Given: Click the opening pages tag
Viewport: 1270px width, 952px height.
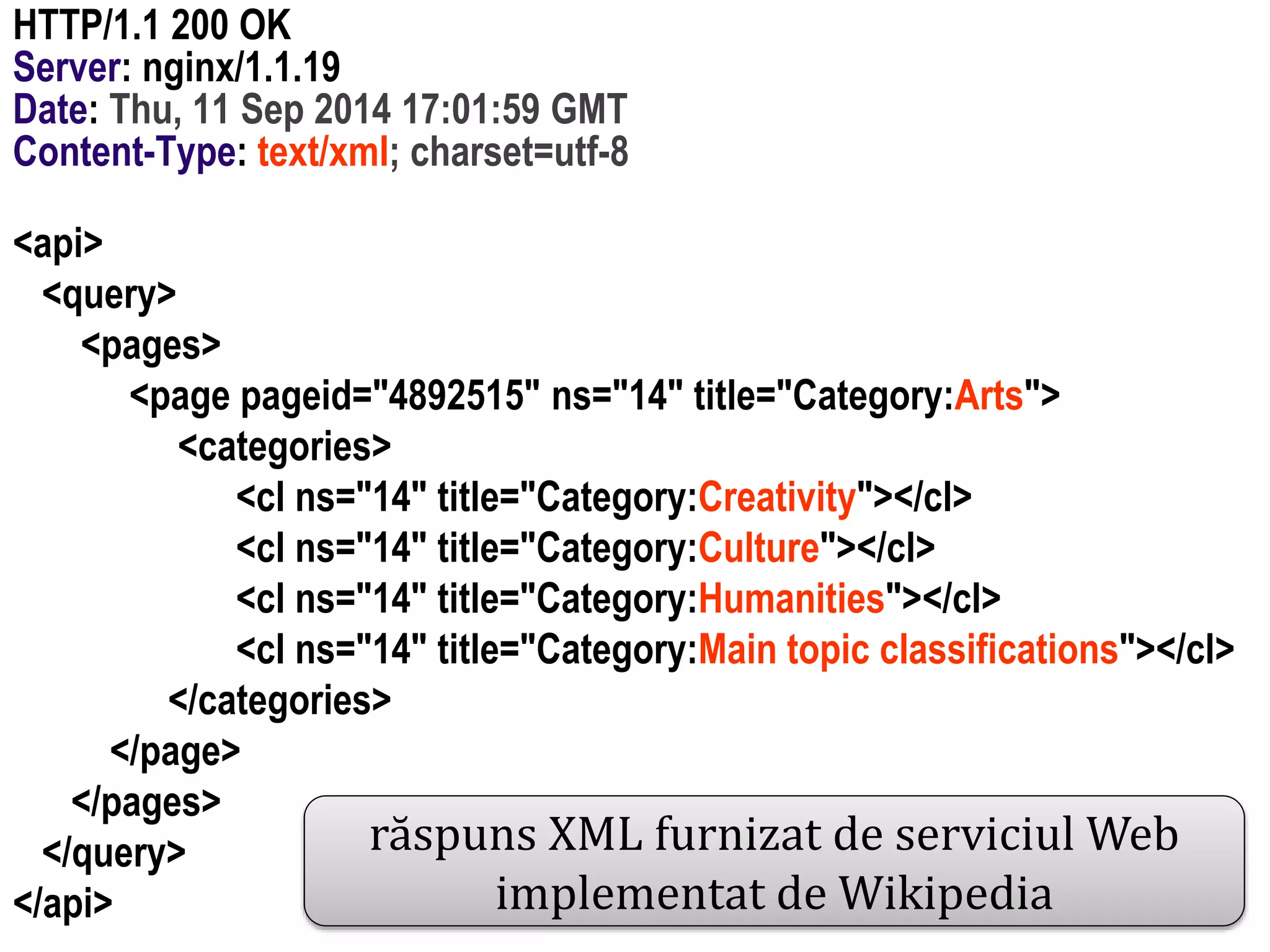Looking at the screenshot, I should click(x=151, y=345).
